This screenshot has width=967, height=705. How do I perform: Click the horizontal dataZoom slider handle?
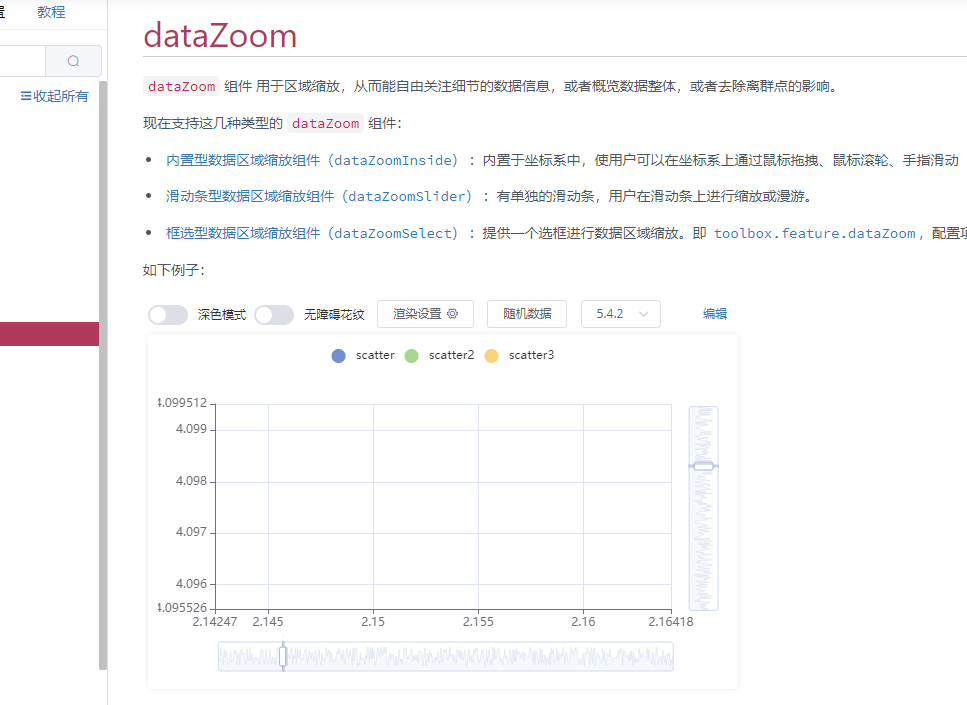click(x=283, y=656)
